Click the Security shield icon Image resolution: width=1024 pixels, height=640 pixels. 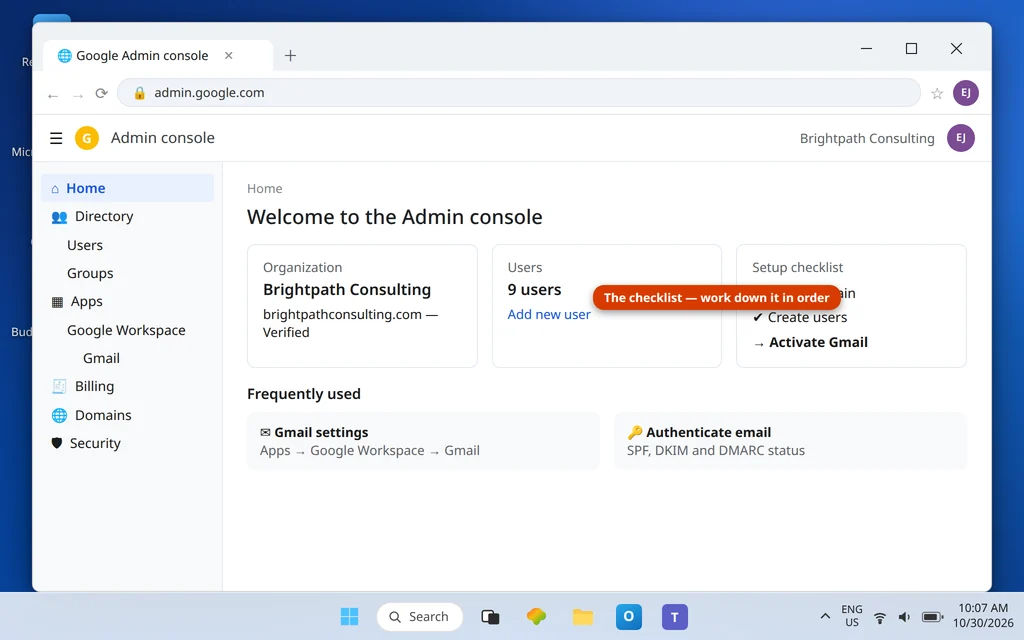point(57,443)
